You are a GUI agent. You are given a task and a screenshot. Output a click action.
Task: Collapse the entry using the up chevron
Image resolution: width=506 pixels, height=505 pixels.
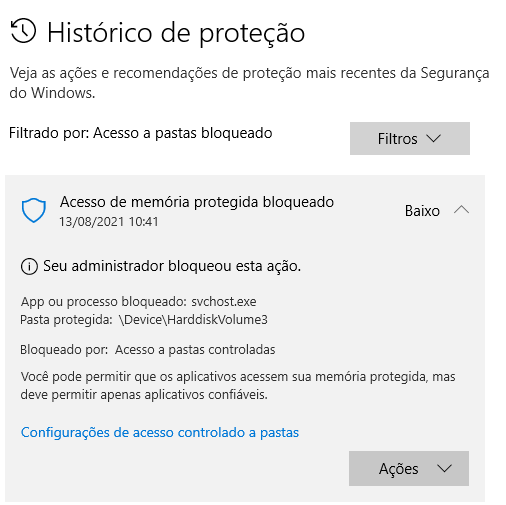461,210
